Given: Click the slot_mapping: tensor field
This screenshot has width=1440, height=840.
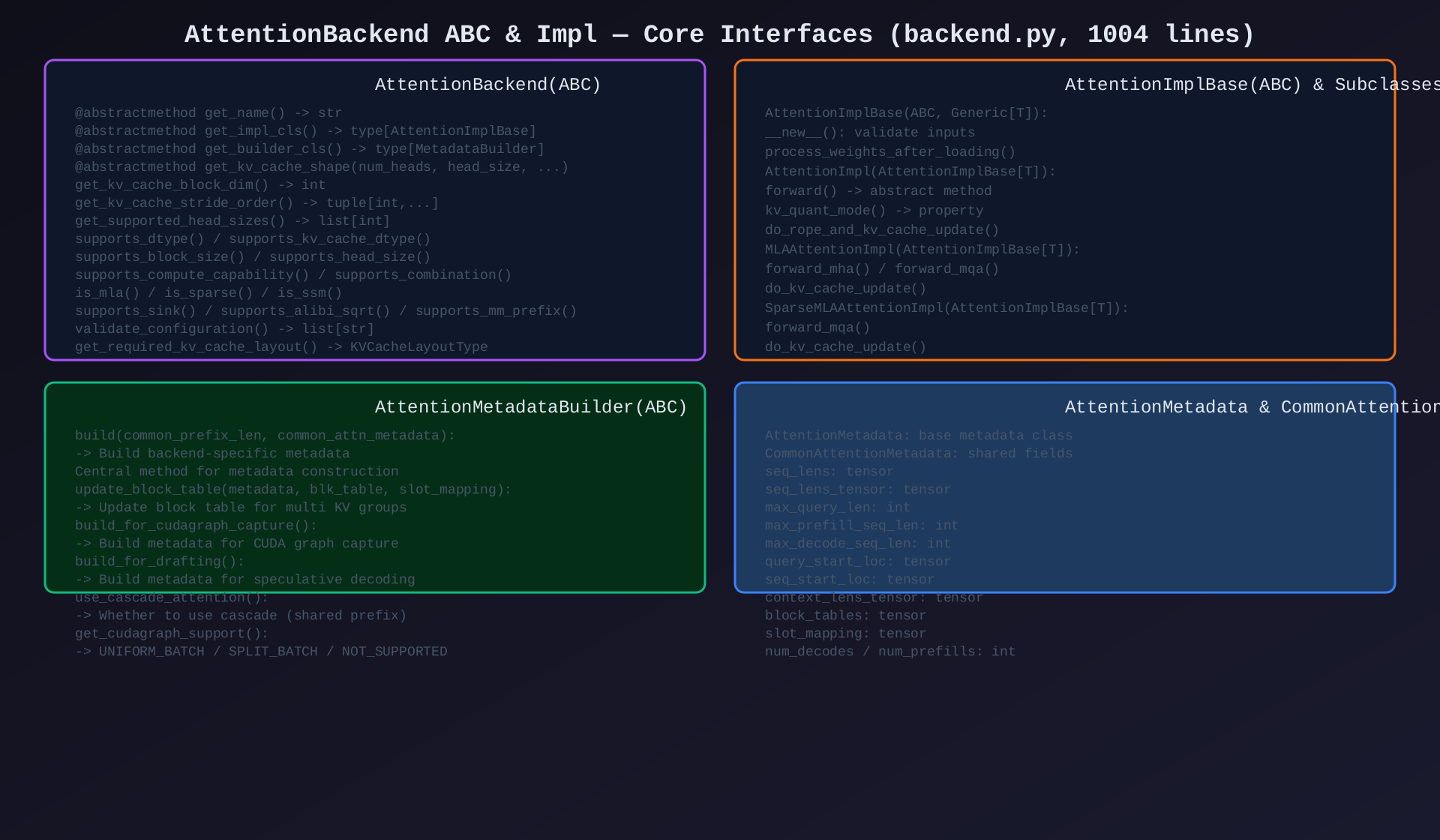Looking at the screenshot, I should coord(845,634).
